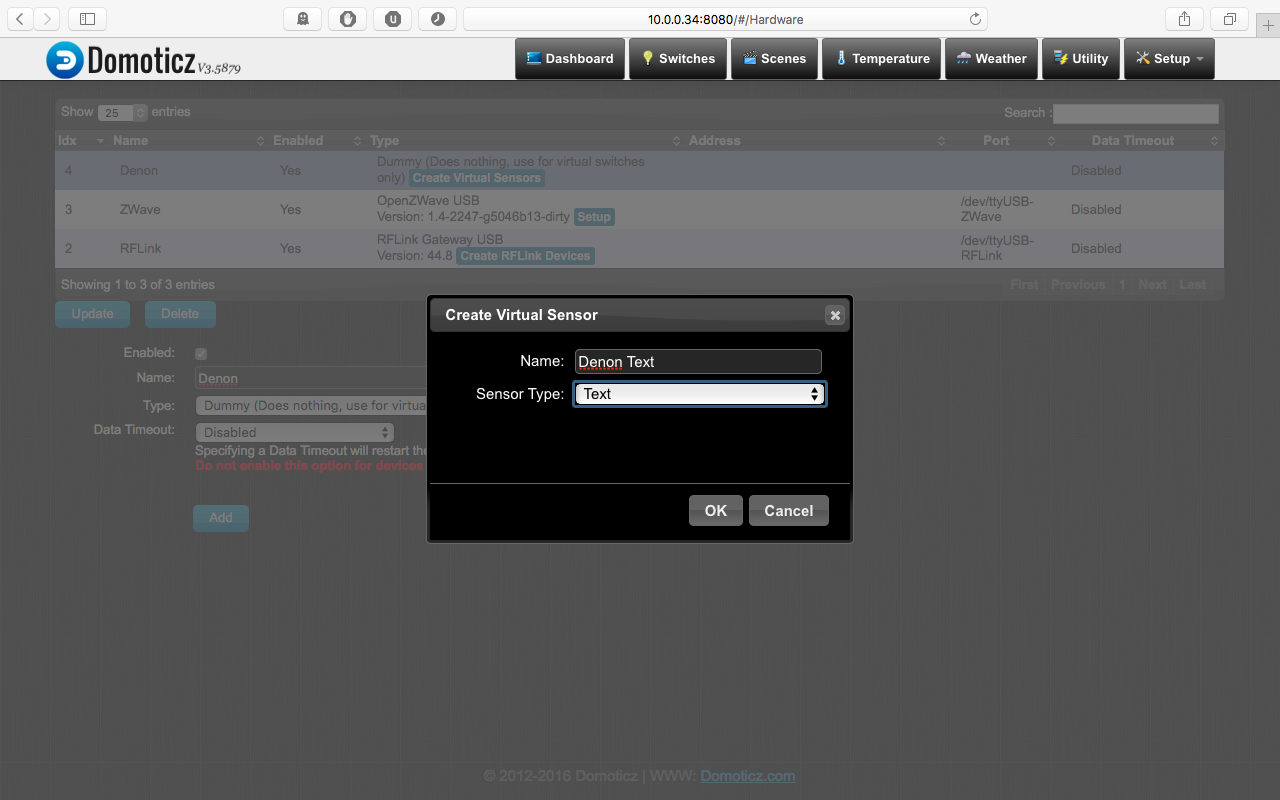1280x800 pixels.
Task: Click the Add button
Action: pyautogui.click(x=221, y=518)
